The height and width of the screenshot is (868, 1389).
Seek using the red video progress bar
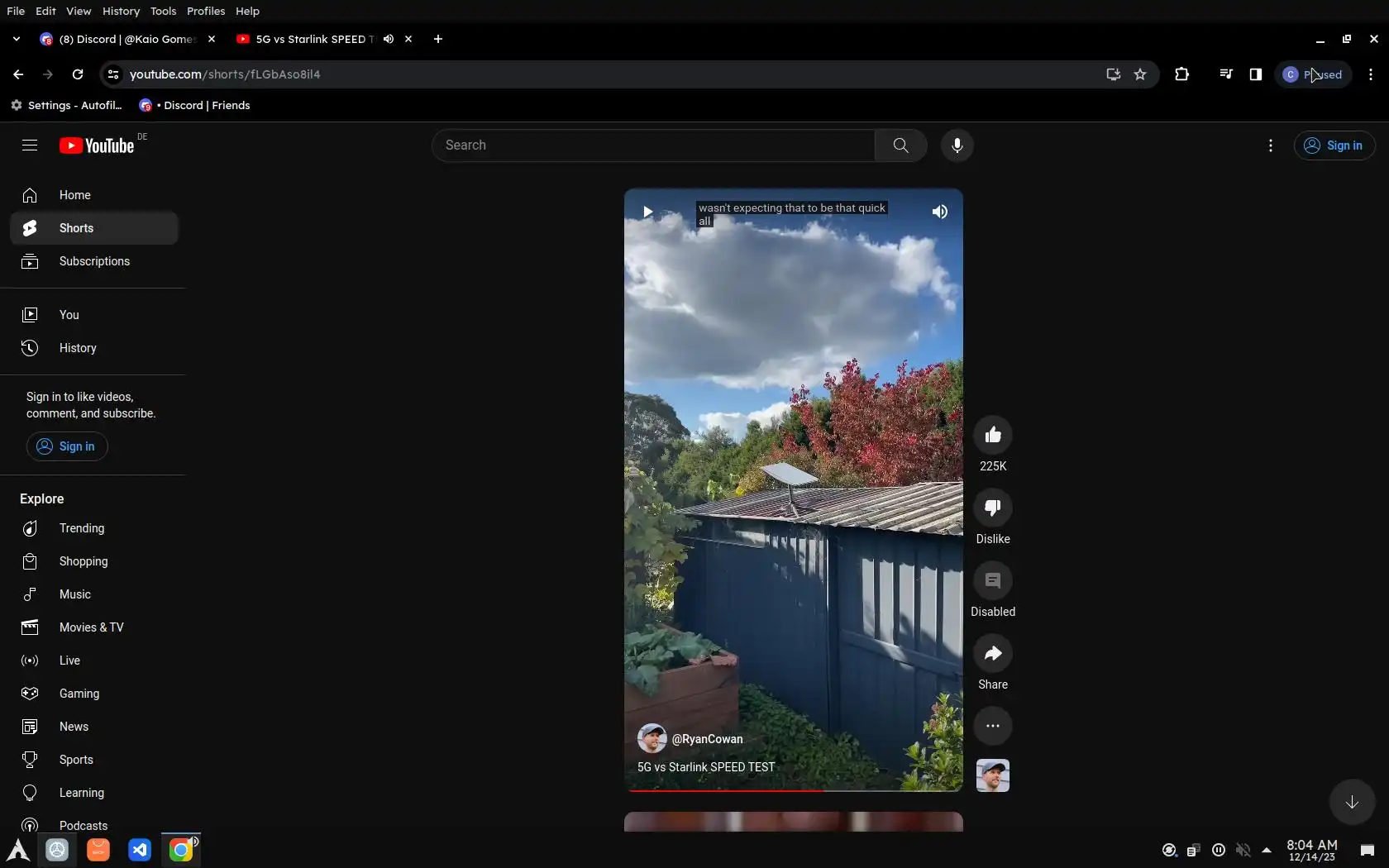[x=794, y=790]
